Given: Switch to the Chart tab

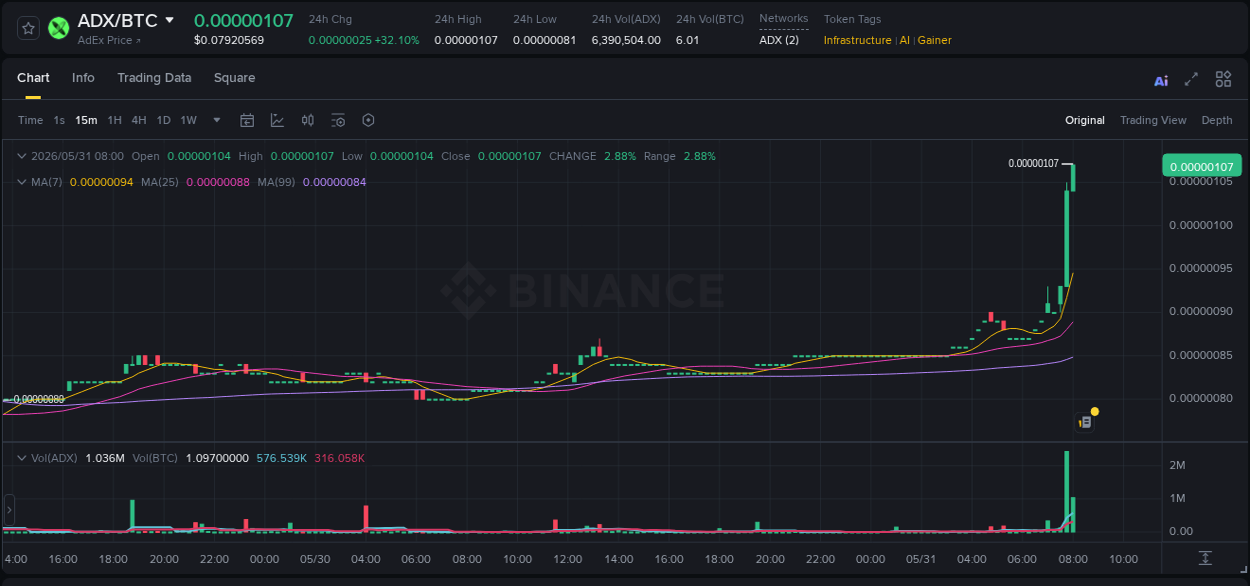Looking at the screenshot, I should coord(33,78).
